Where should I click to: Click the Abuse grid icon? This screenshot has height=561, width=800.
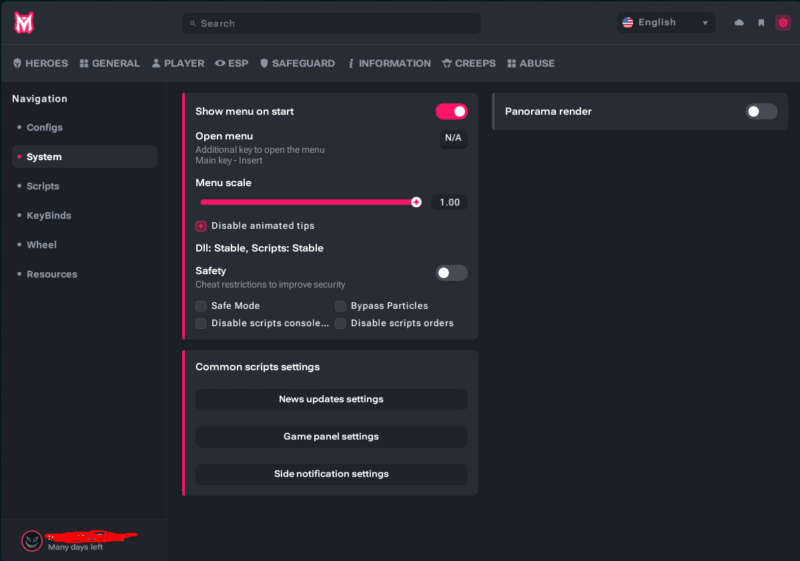point(512,63)
